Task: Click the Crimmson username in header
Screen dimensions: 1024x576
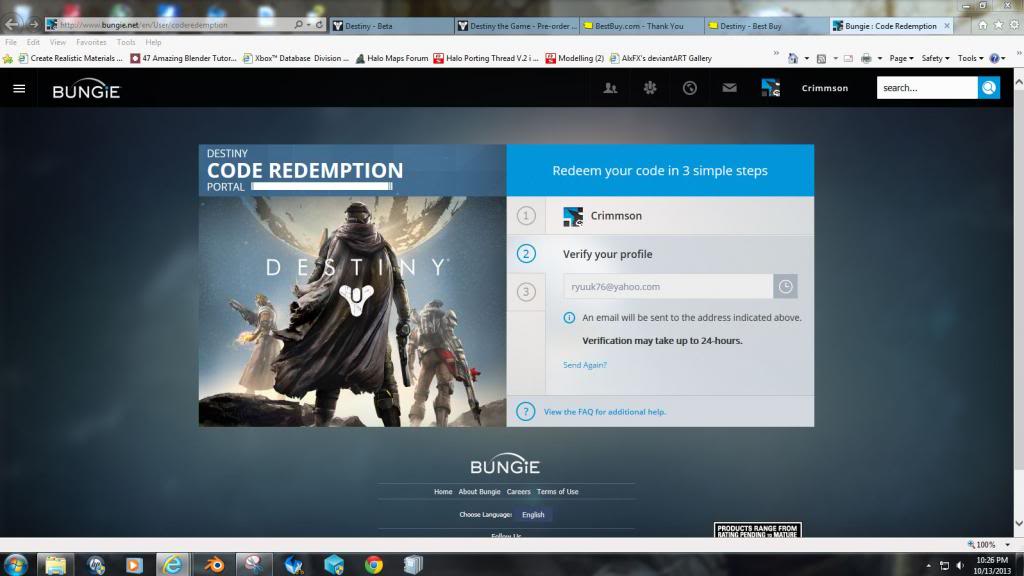Action: coord(825,88)
